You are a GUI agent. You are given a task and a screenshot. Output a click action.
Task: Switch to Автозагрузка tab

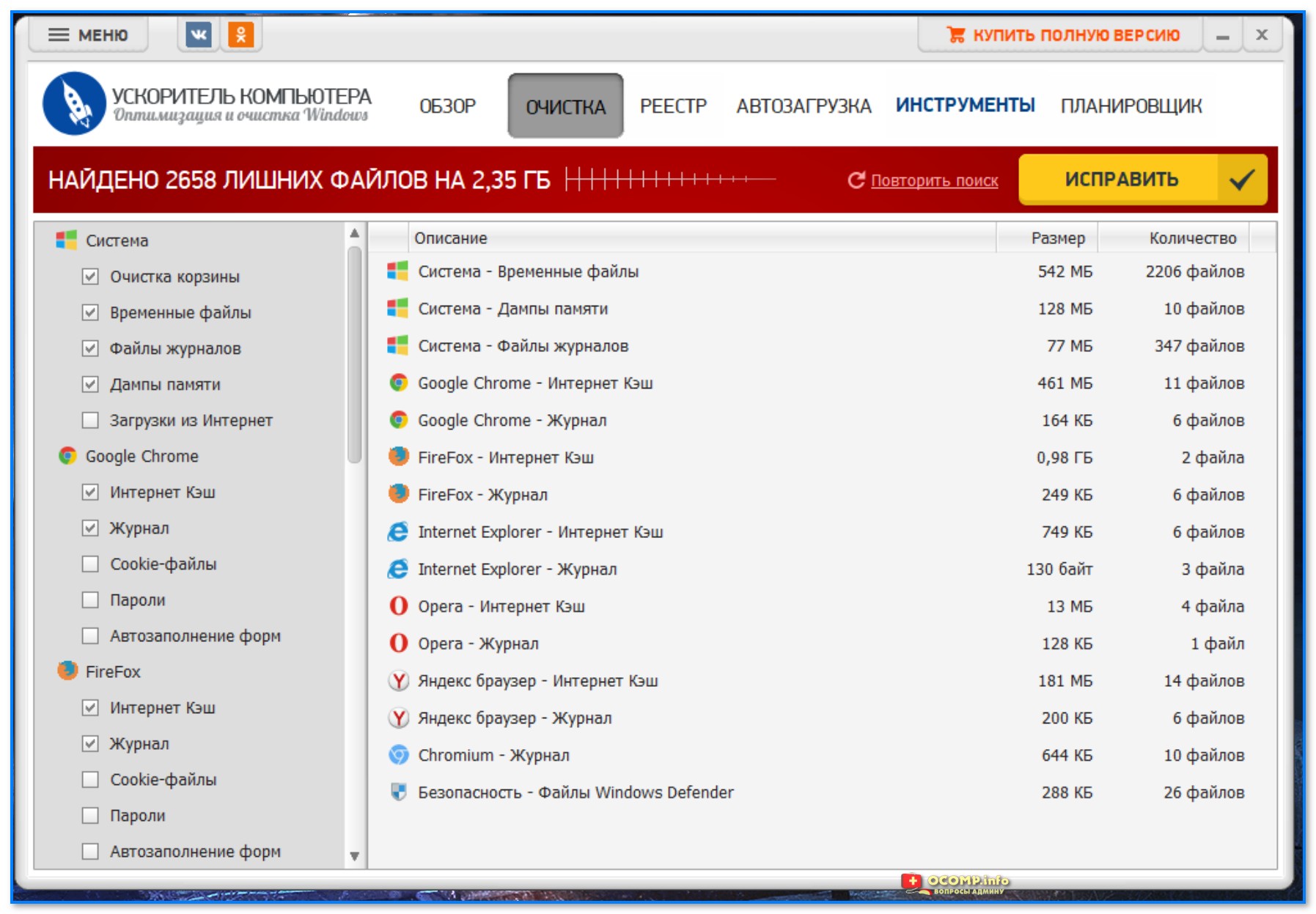point(804,106)
